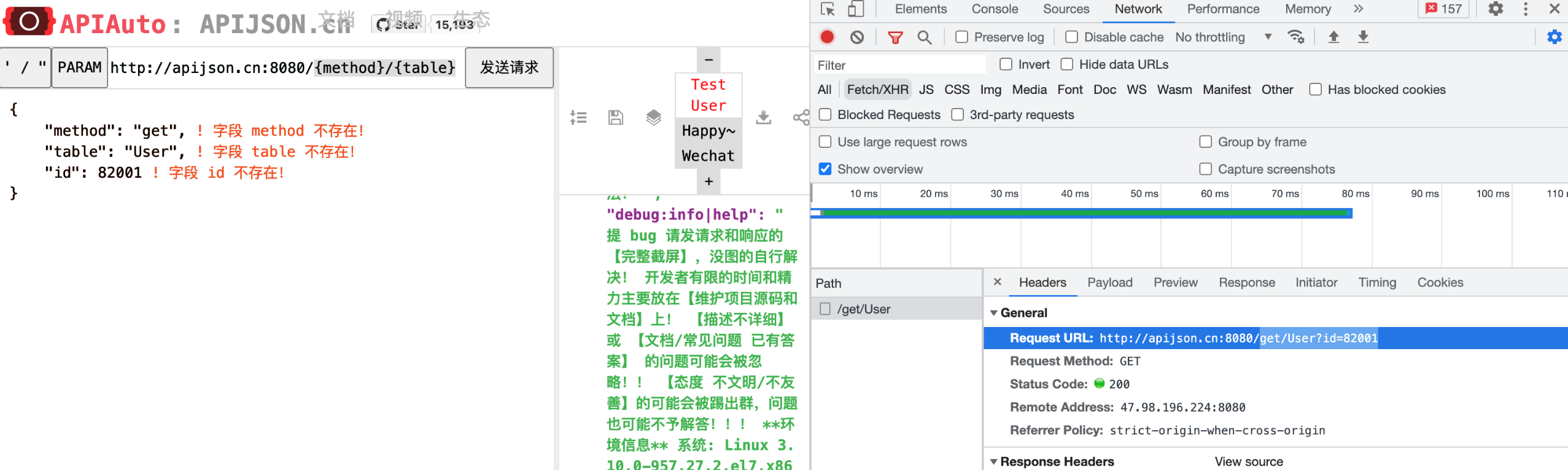Click View source link

coord(1248,461)
